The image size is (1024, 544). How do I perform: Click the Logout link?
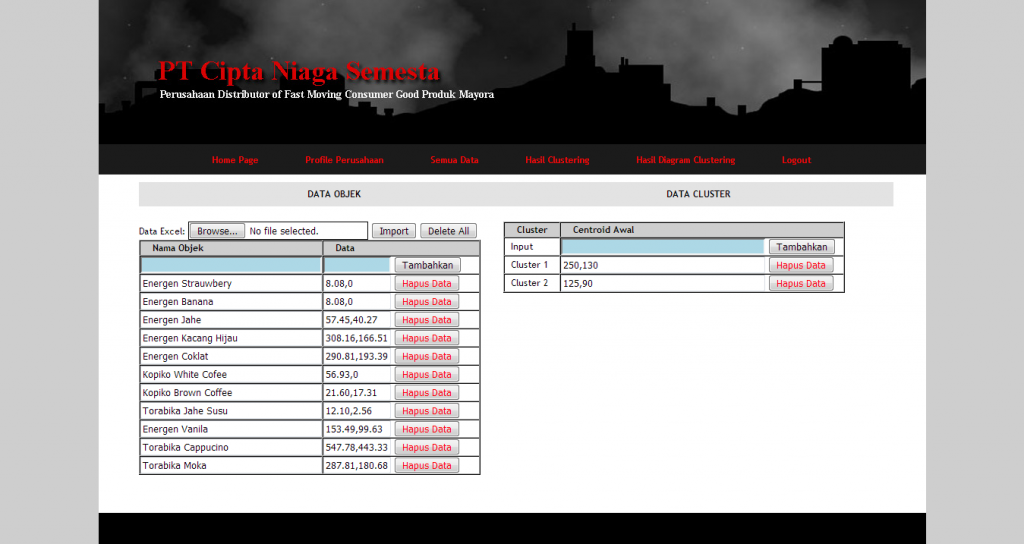pos(796,160)
